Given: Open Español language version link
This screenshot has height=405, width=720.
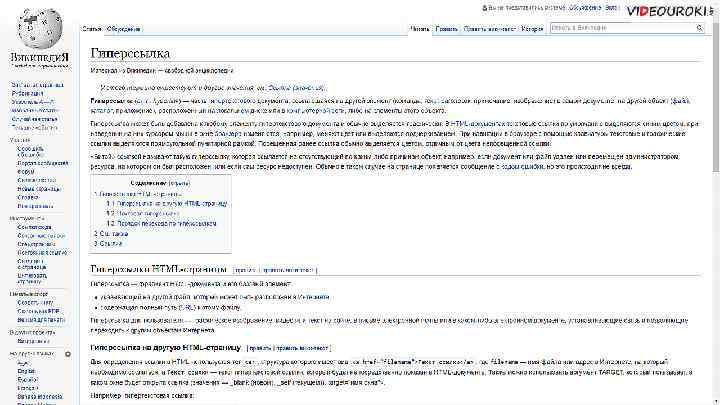Looking at the screenshot, I should 28,380.
